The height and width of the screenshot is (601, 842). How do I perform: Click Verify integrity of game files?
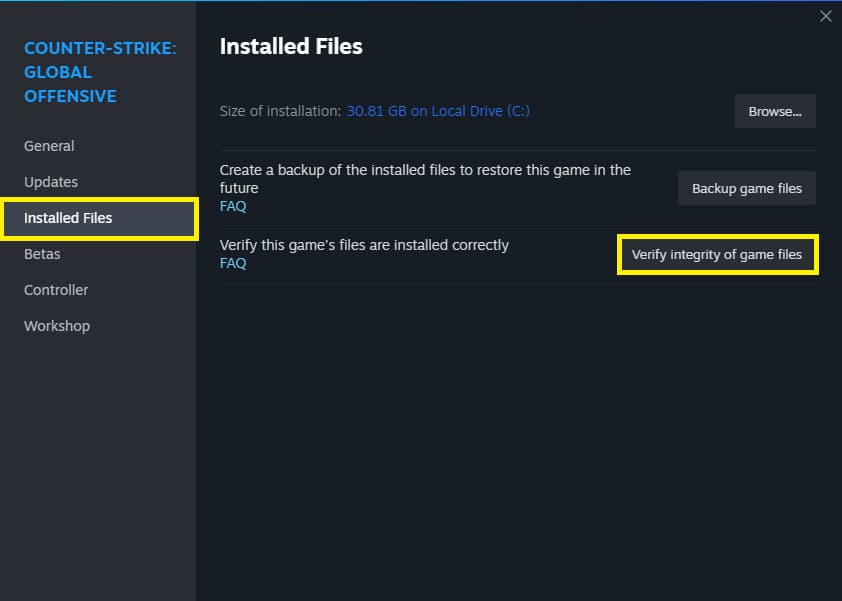coord(717,255)
